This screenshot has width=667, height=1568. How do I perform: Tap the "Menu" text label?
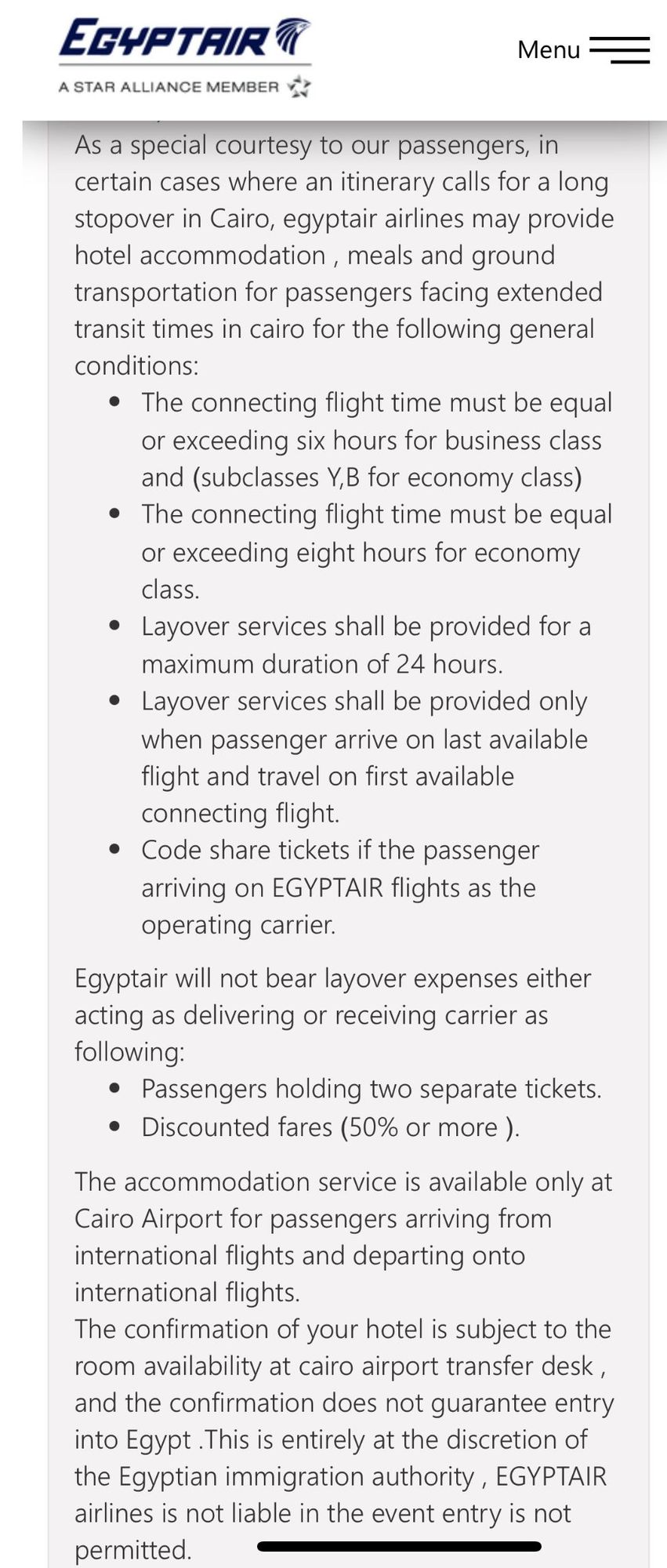(549, 49)
